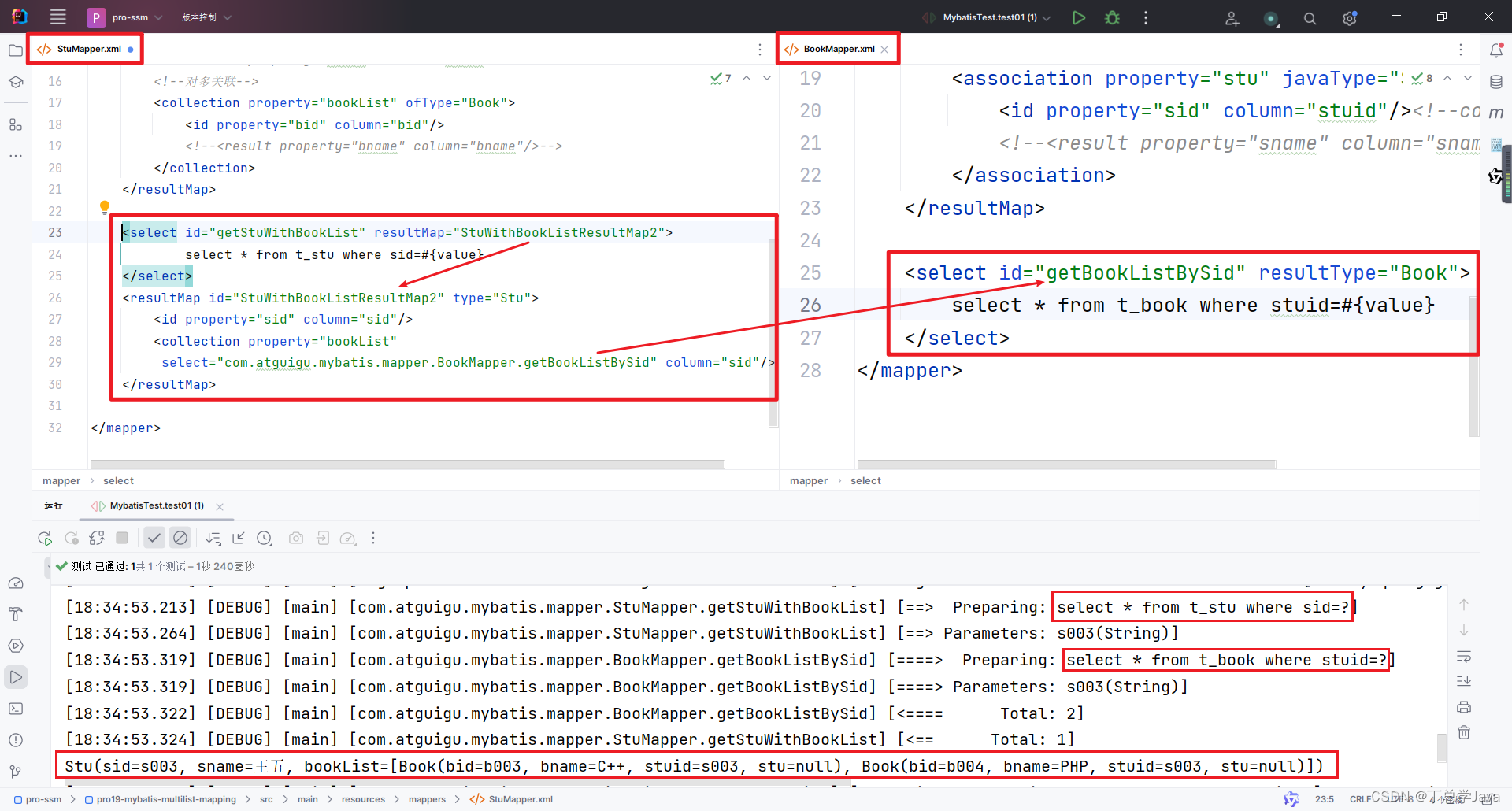Toggle soft-wrap in console

[1464, 657]
